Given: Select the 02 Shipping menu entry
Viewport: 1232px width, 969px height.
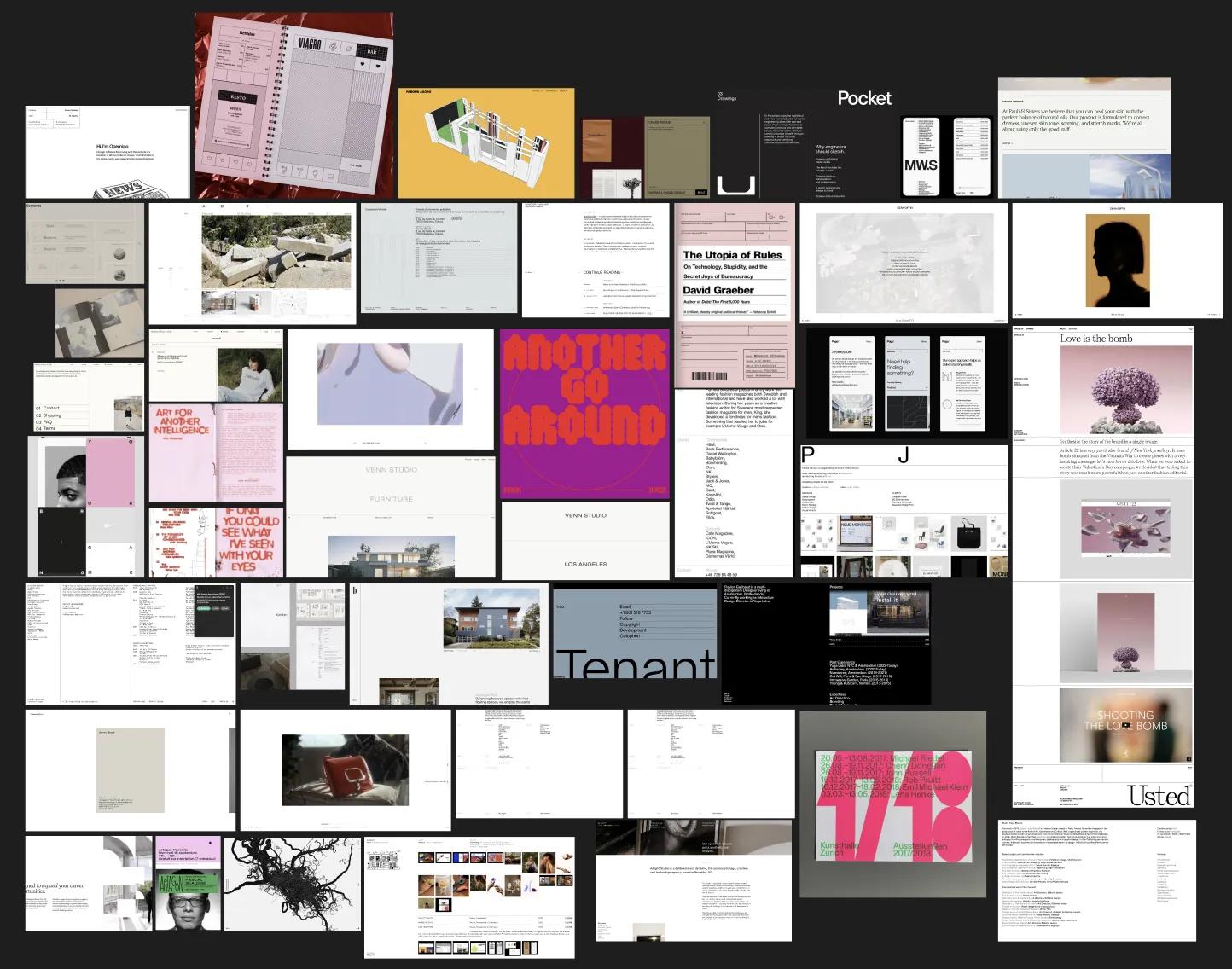Looking at the screenshot, I should point(51,415).
